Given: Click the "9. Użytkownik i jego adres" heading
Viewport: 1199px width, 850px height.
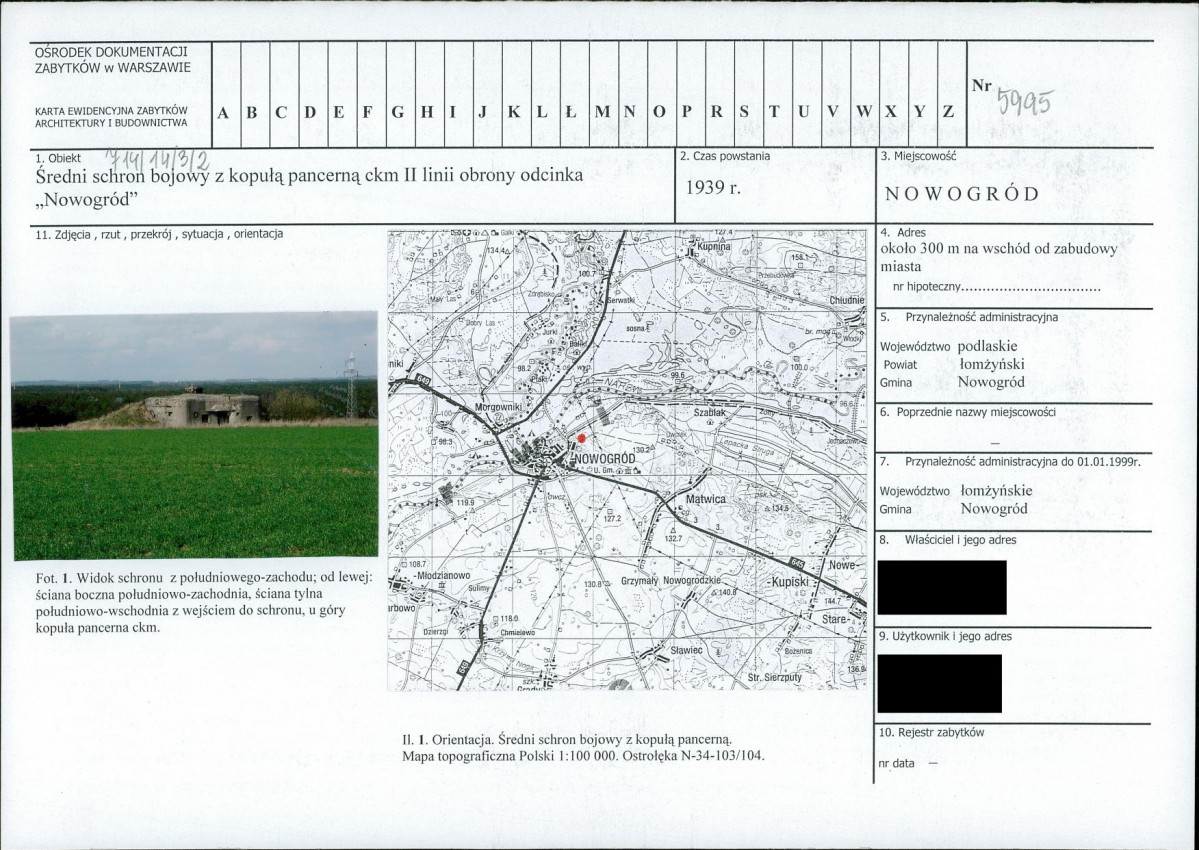Looking at the screenshot, I should point(945,636).
